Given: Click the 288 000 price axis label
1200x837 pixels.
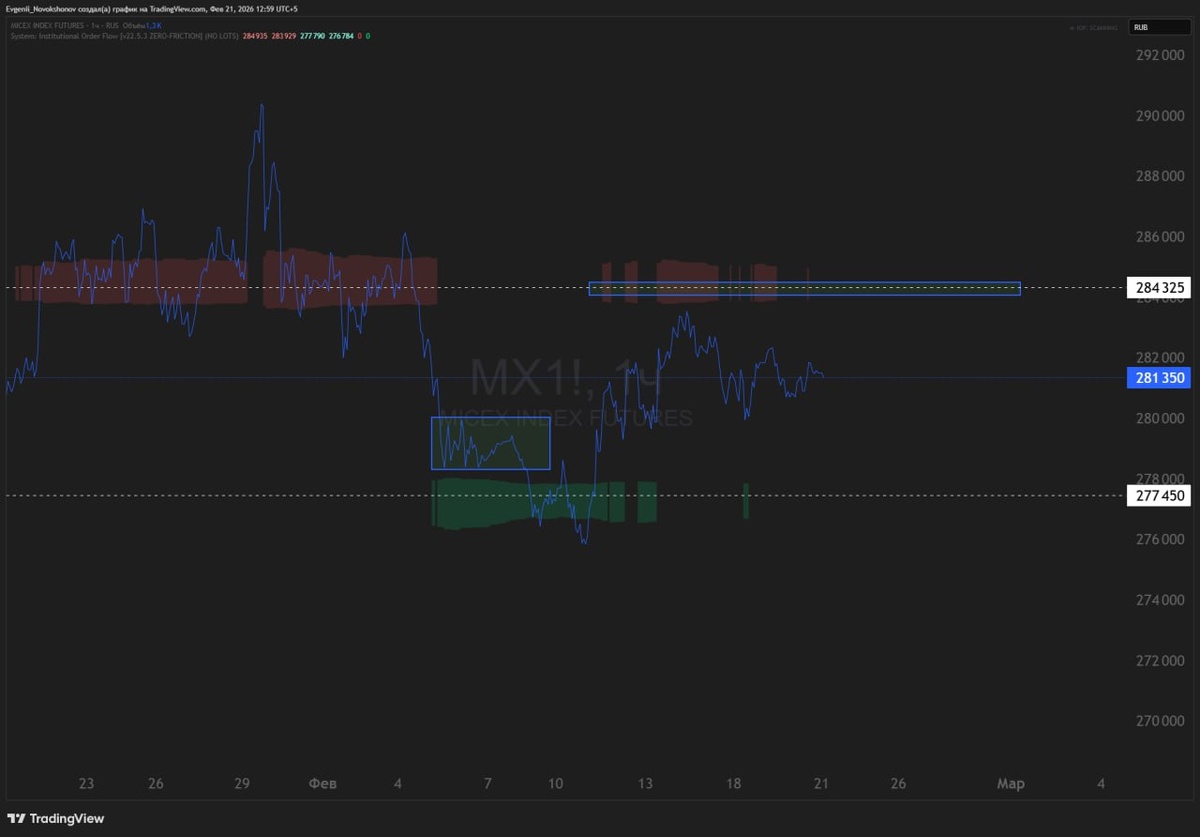Looking at the screenshot, I should click(x=1158, y=176).
